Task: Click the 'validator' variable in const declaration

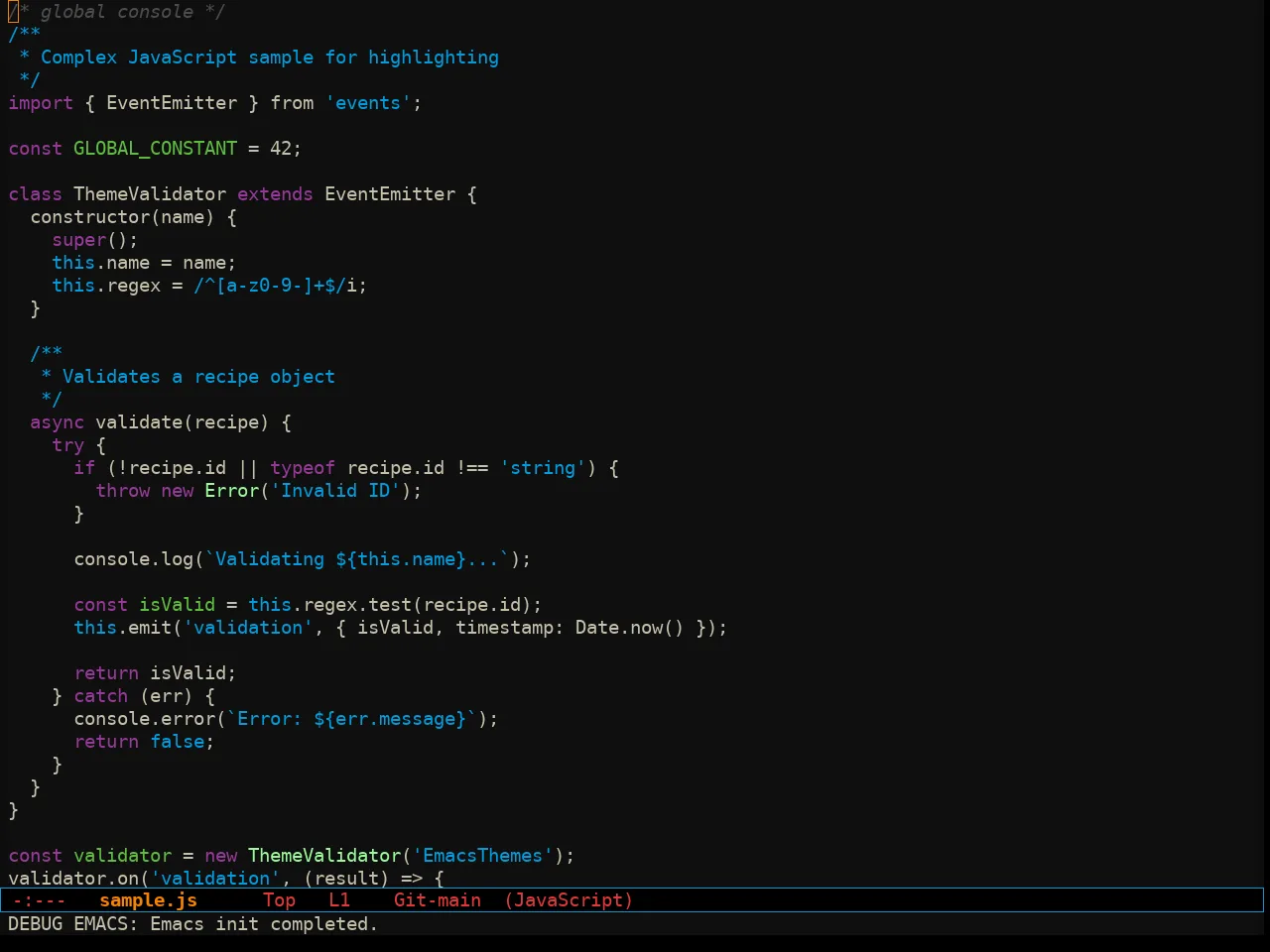Action: pos(122,856)
